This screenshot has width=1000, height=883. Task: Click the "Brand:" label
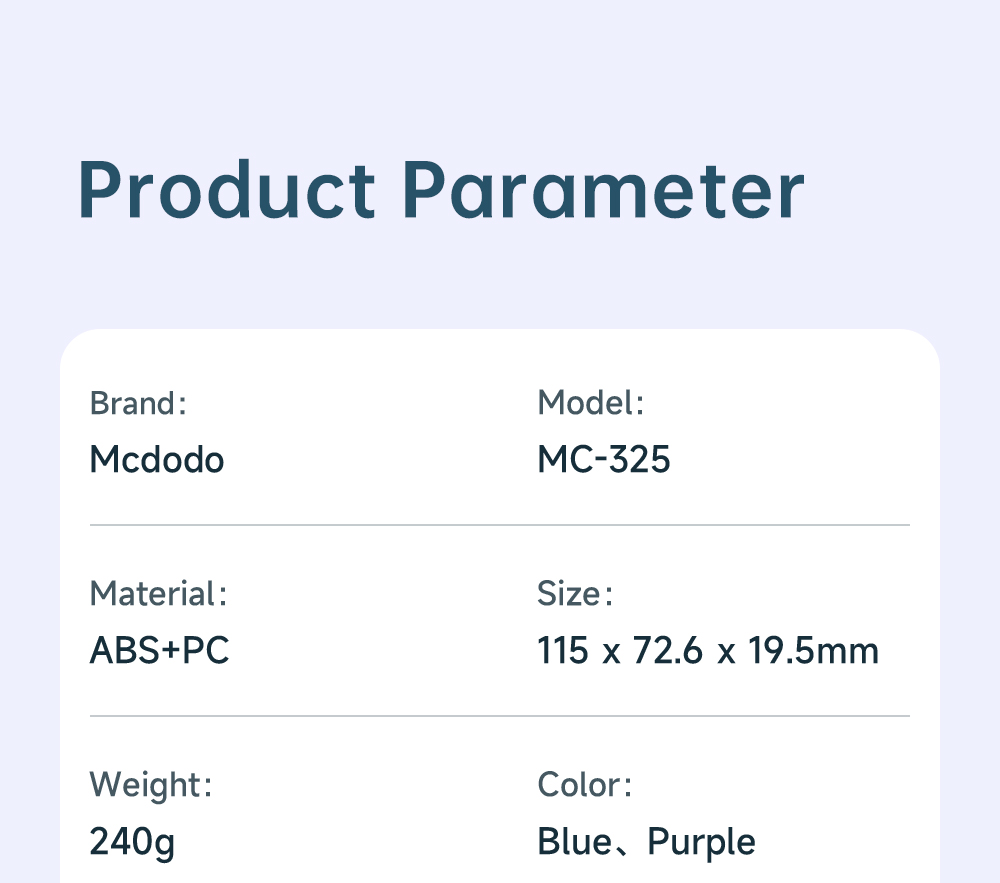pyautogui.click(x=138, y=403)
